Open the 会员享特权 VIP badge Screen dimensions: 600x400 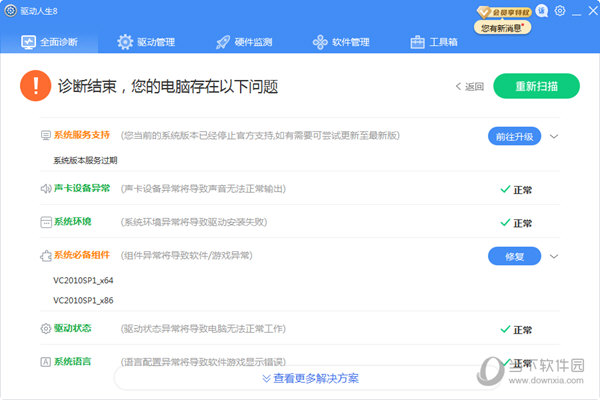click(x=504, y=13)
